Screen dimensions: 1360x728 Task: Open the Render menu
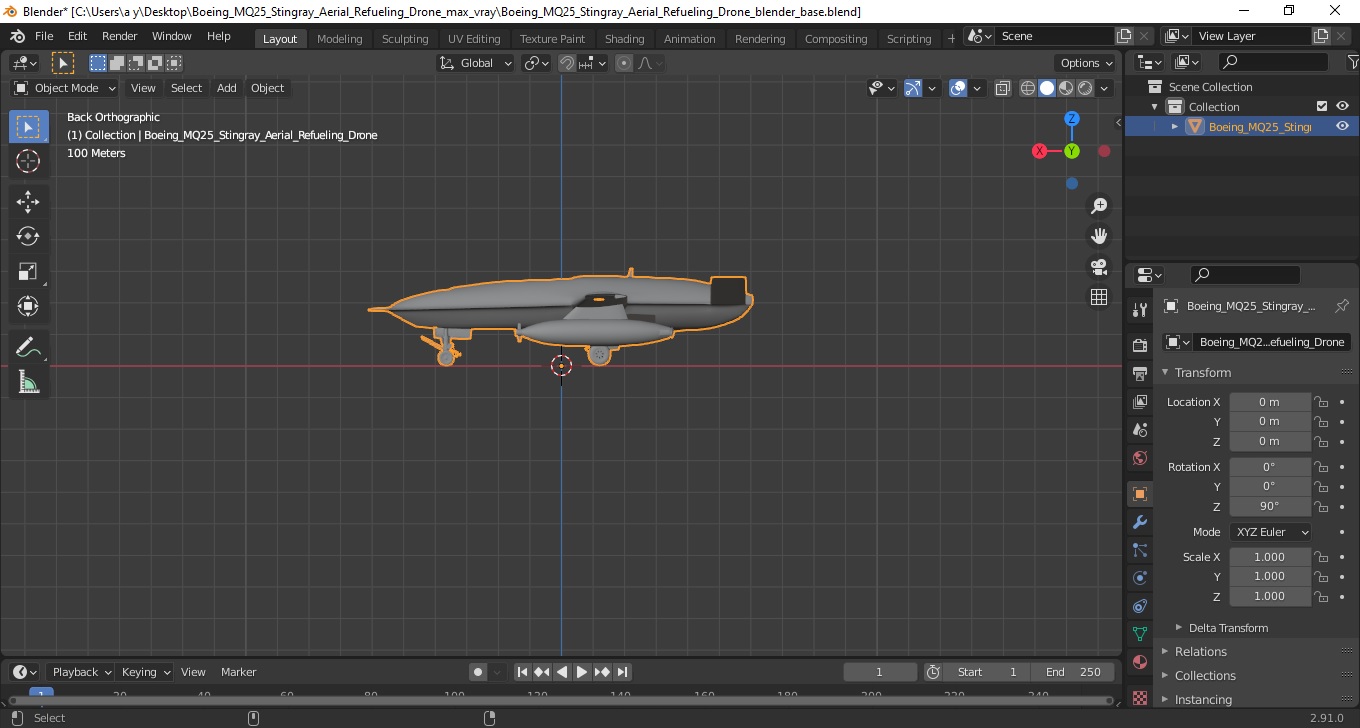tap(119, 36)
